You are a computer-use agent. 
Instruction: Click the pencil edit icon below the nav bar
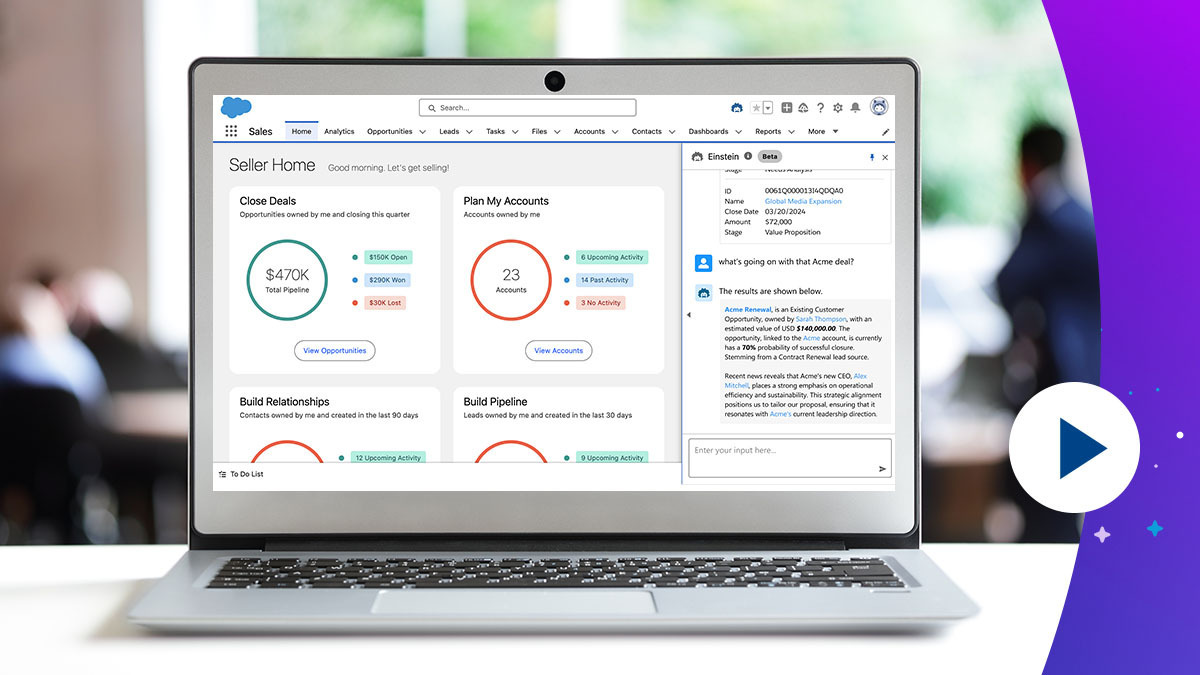[x=884, y=131]
